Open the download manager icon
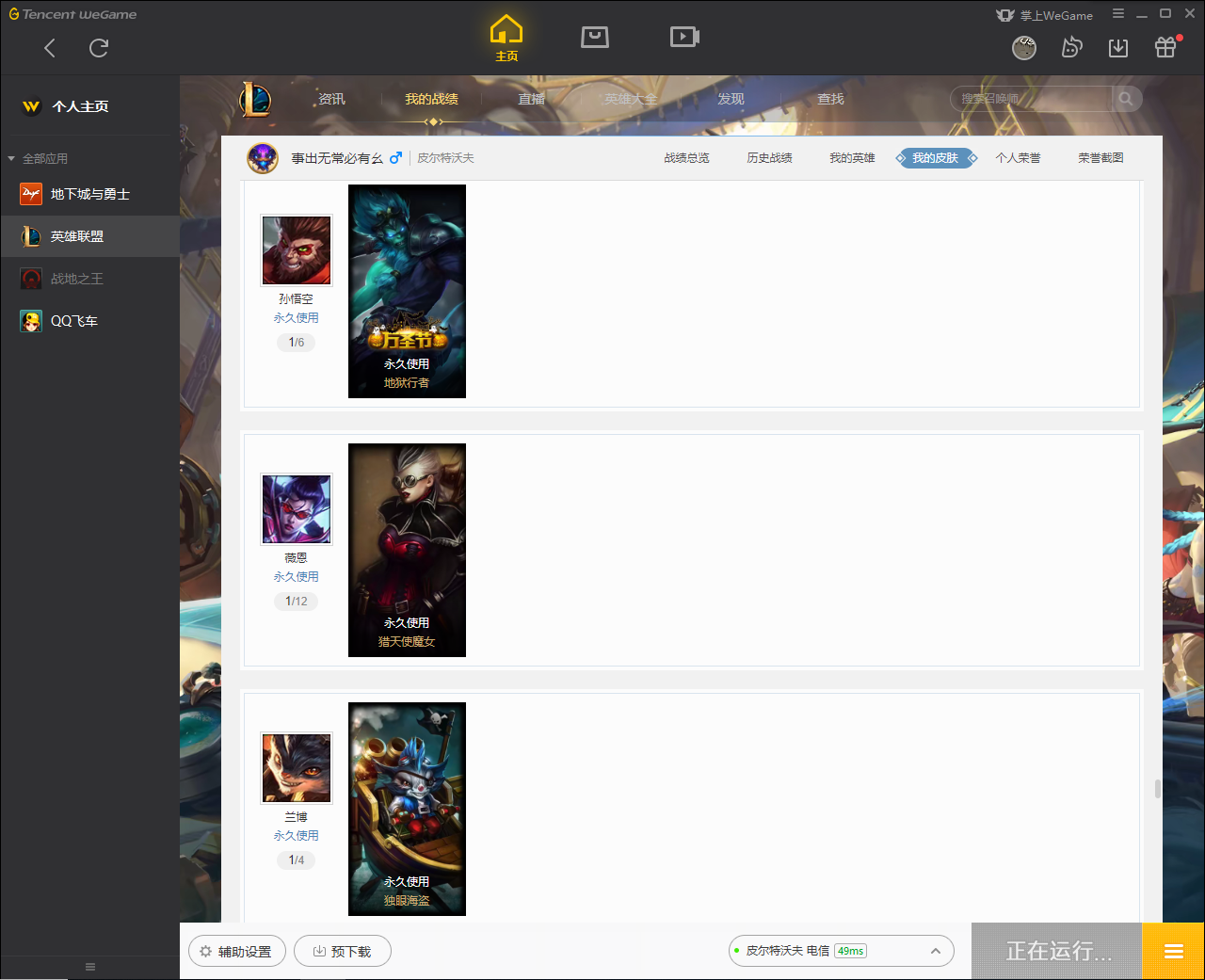Image resolution: width=1205 pixels, height=980 pixels. [1118, 47]
